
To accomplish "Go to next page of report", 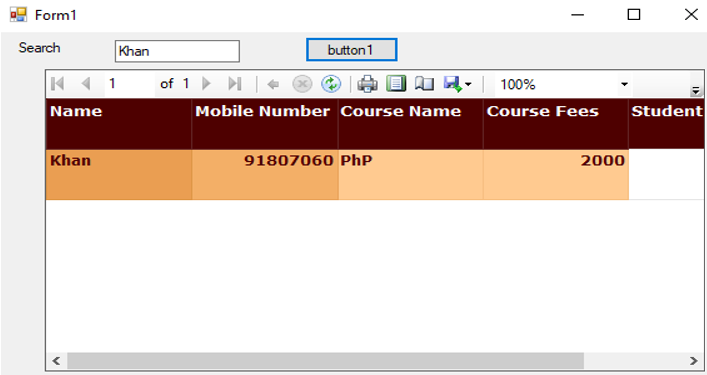I will click(x=207, y=83).
